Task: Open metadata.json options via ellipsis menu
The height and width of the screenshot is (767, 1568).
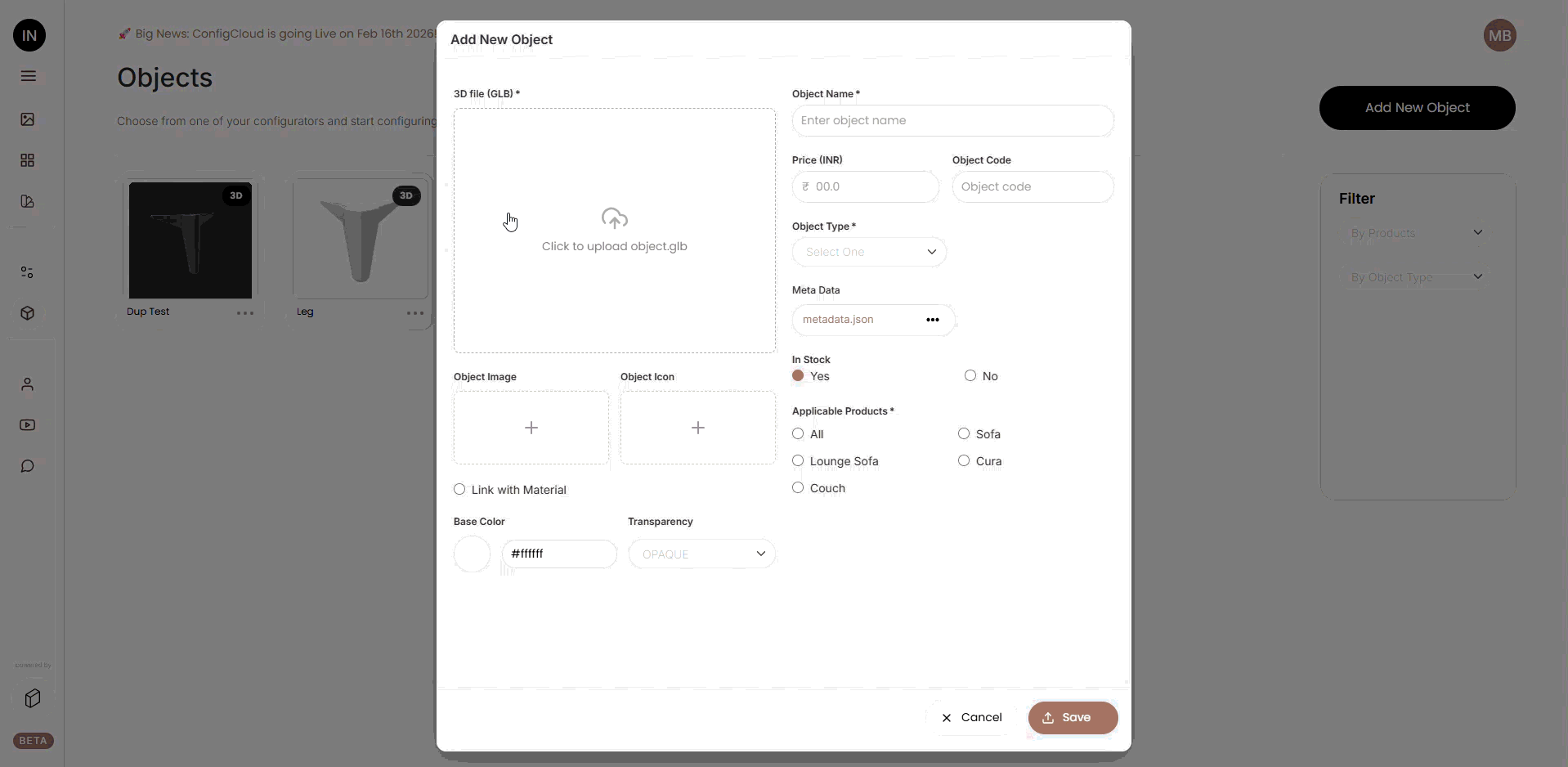Action: tap(932, 320)
